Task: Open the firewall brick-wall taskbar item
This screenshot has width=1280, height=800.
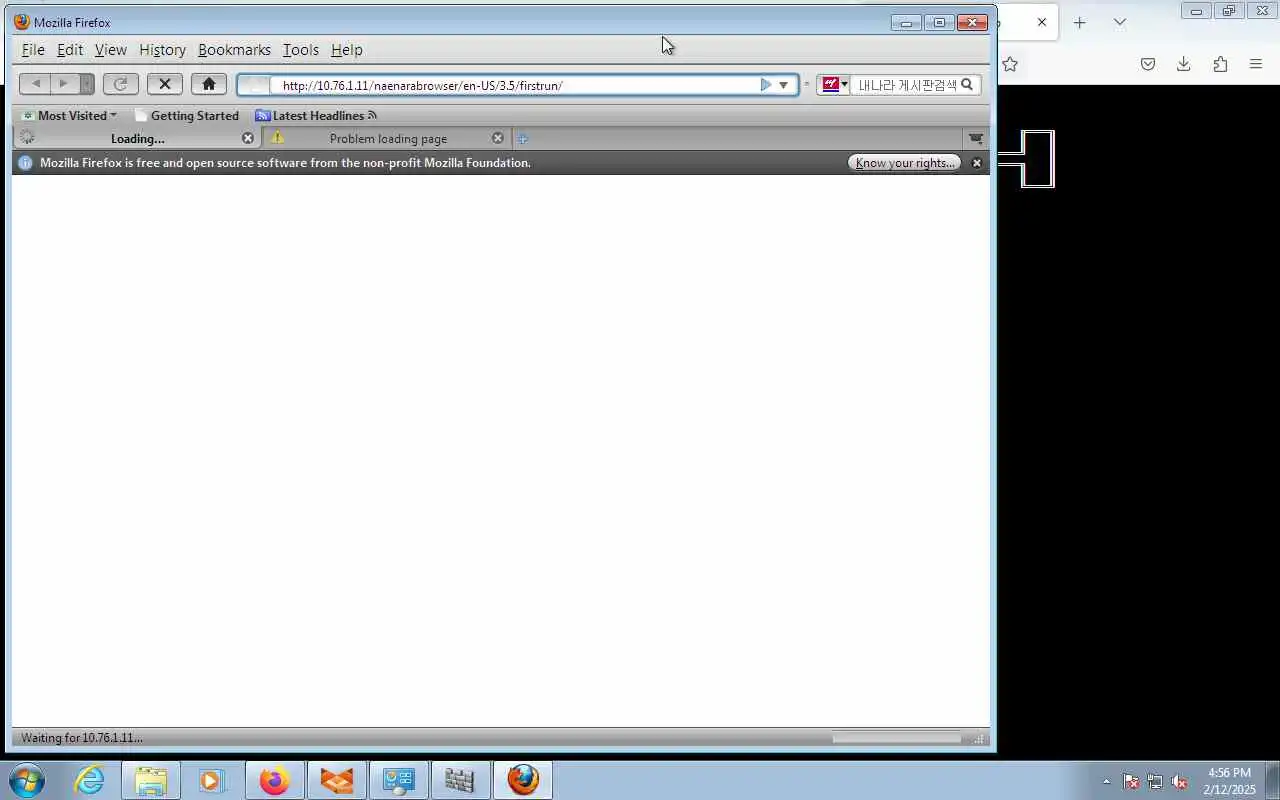Action: pyautogui.click(x=460, y=780)
